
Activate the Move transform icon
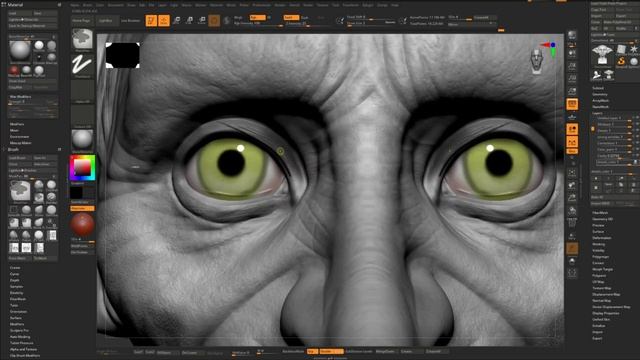pyautogui.click(x=177, y=20)
